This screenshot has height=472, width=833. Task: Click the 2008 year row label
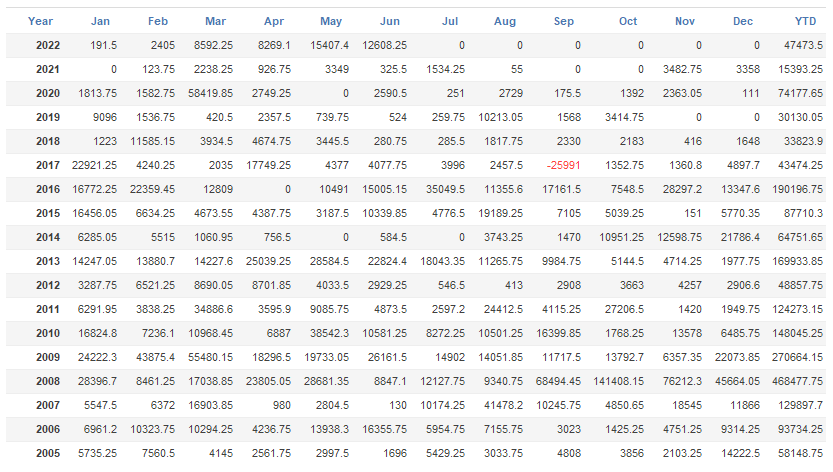46,381
